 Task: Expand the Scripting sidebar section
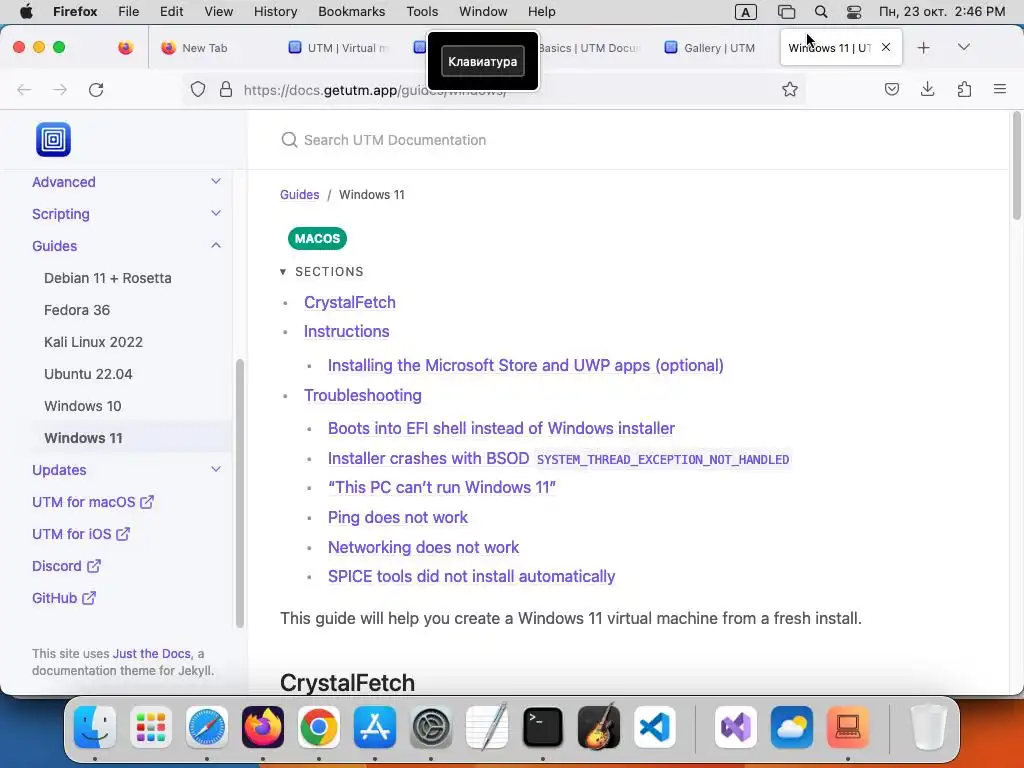tap(216, 214)
